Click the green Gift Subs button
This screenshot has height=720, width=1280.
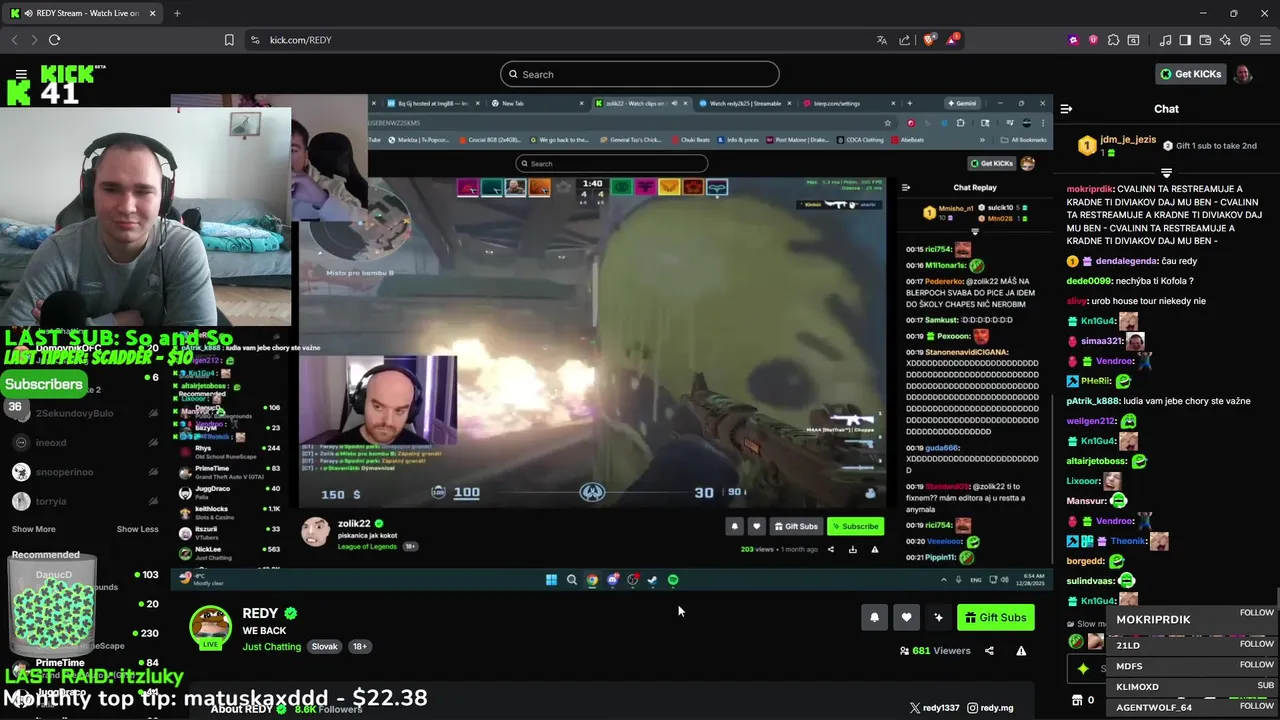pyautogui.click(x=996, y=618)
